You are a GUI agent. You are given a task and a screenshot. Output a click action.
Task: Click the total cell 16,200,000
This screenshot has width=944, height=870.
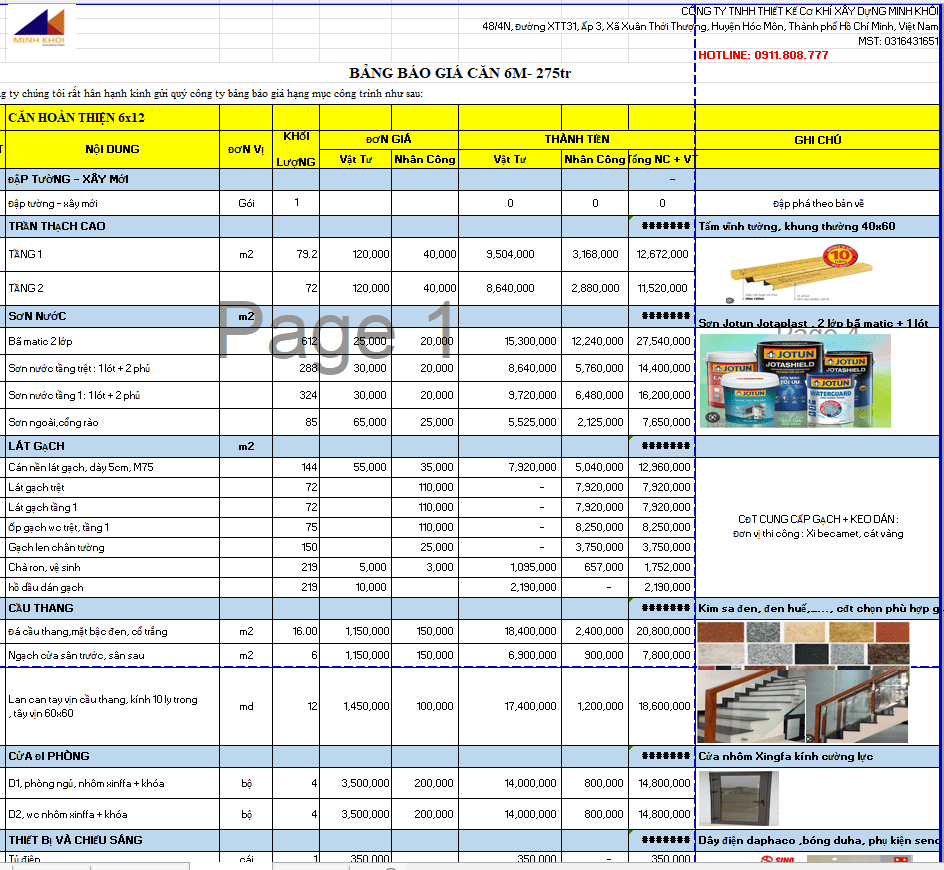pyautogui.click(x=662, y=396)
